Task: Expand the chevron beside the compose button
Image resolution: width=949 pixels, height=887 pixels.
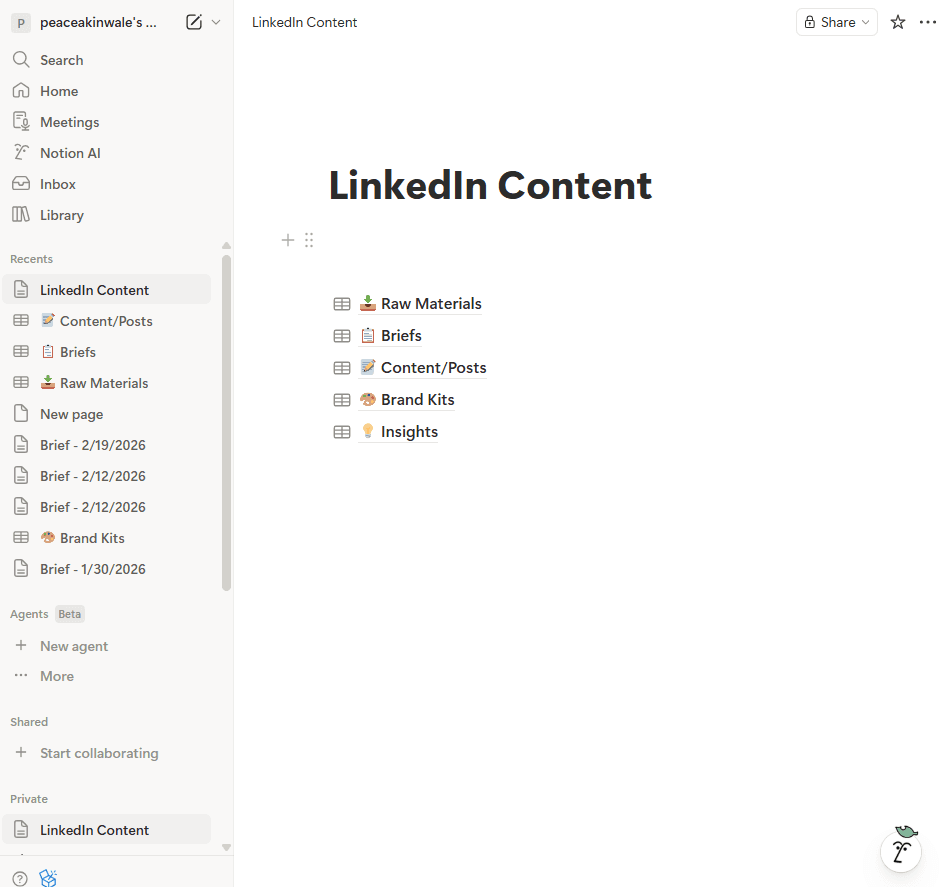Action: [216, 22]
